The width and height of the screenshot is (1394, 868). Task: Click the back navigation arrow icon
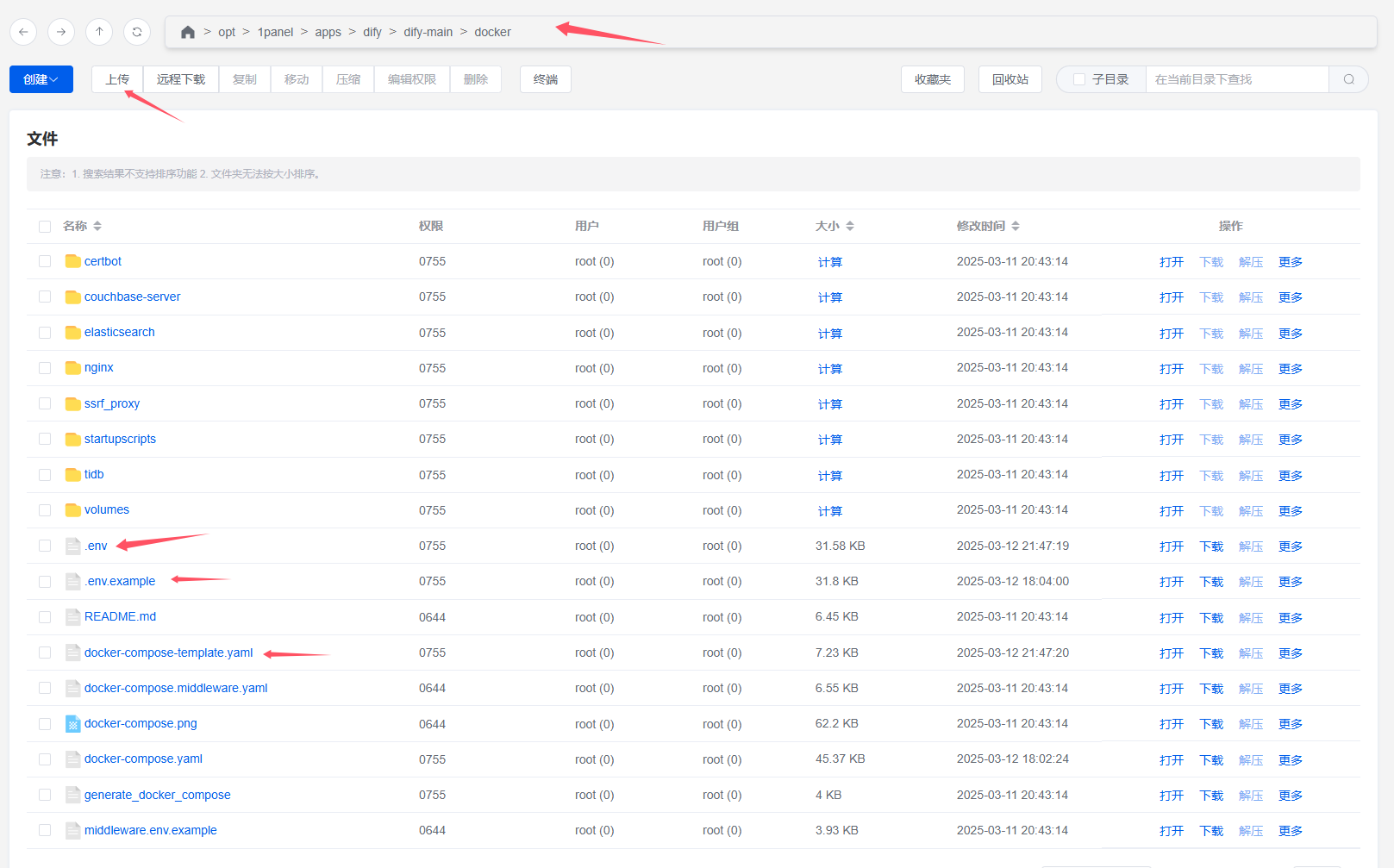click(23, 32)
